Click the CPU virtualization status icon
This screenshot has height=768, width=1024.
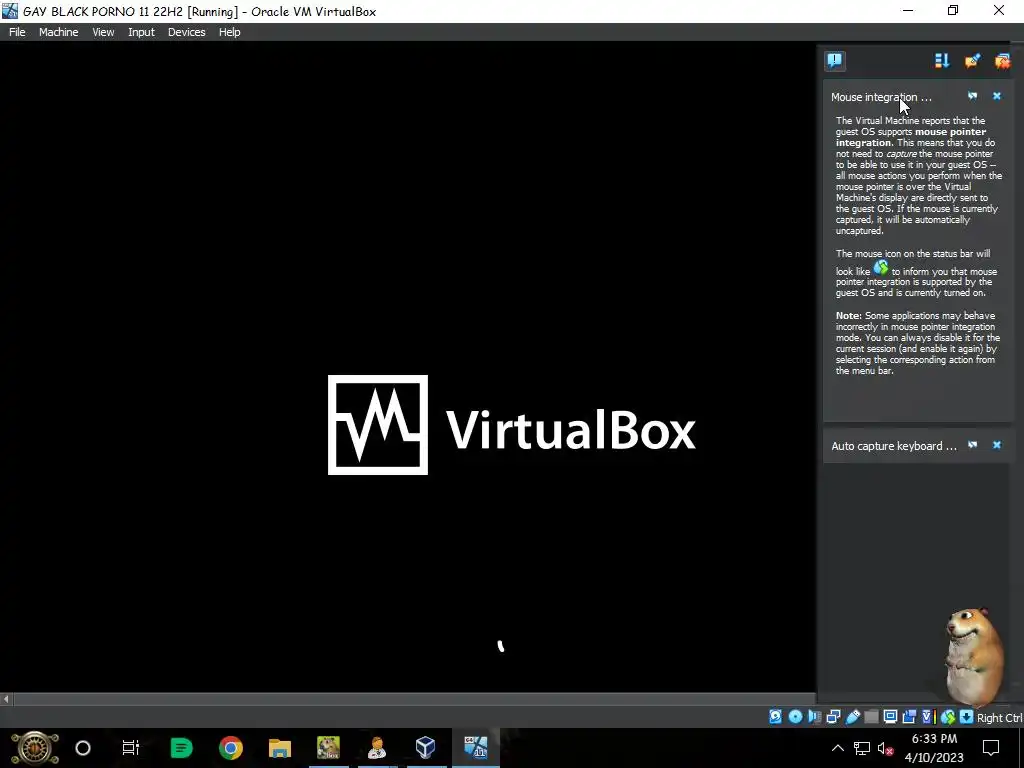[928, 716]
